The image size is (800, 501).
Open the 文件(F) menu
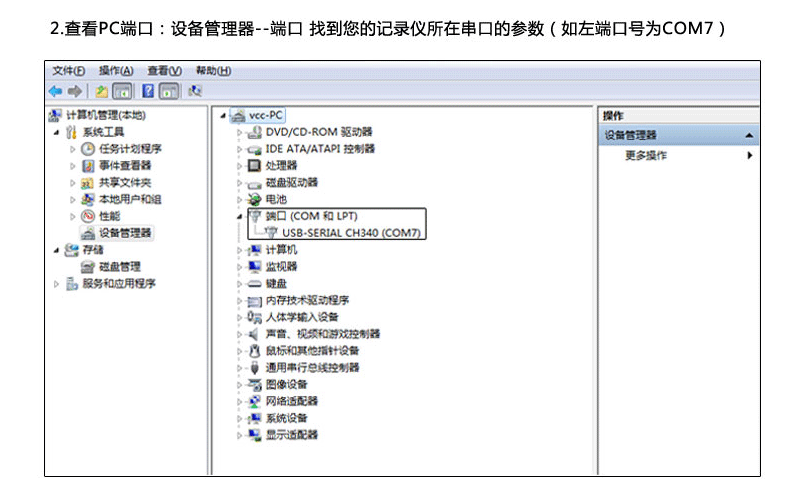point(69,71)
